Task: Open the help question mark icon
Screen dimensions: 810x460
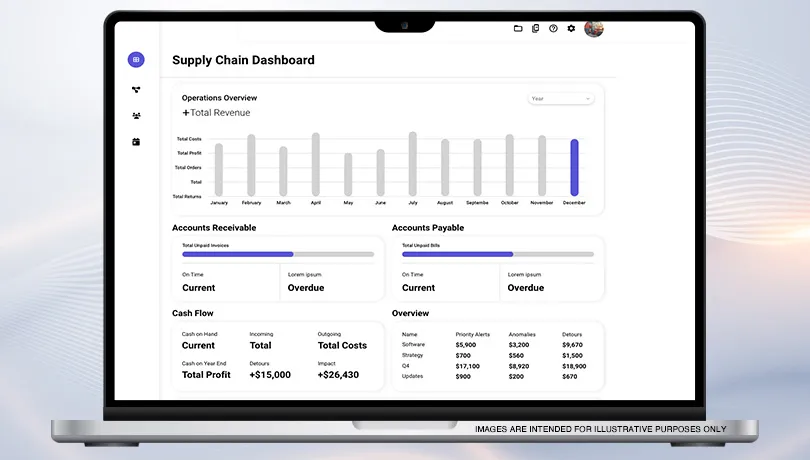Action: tap(553, 28)
